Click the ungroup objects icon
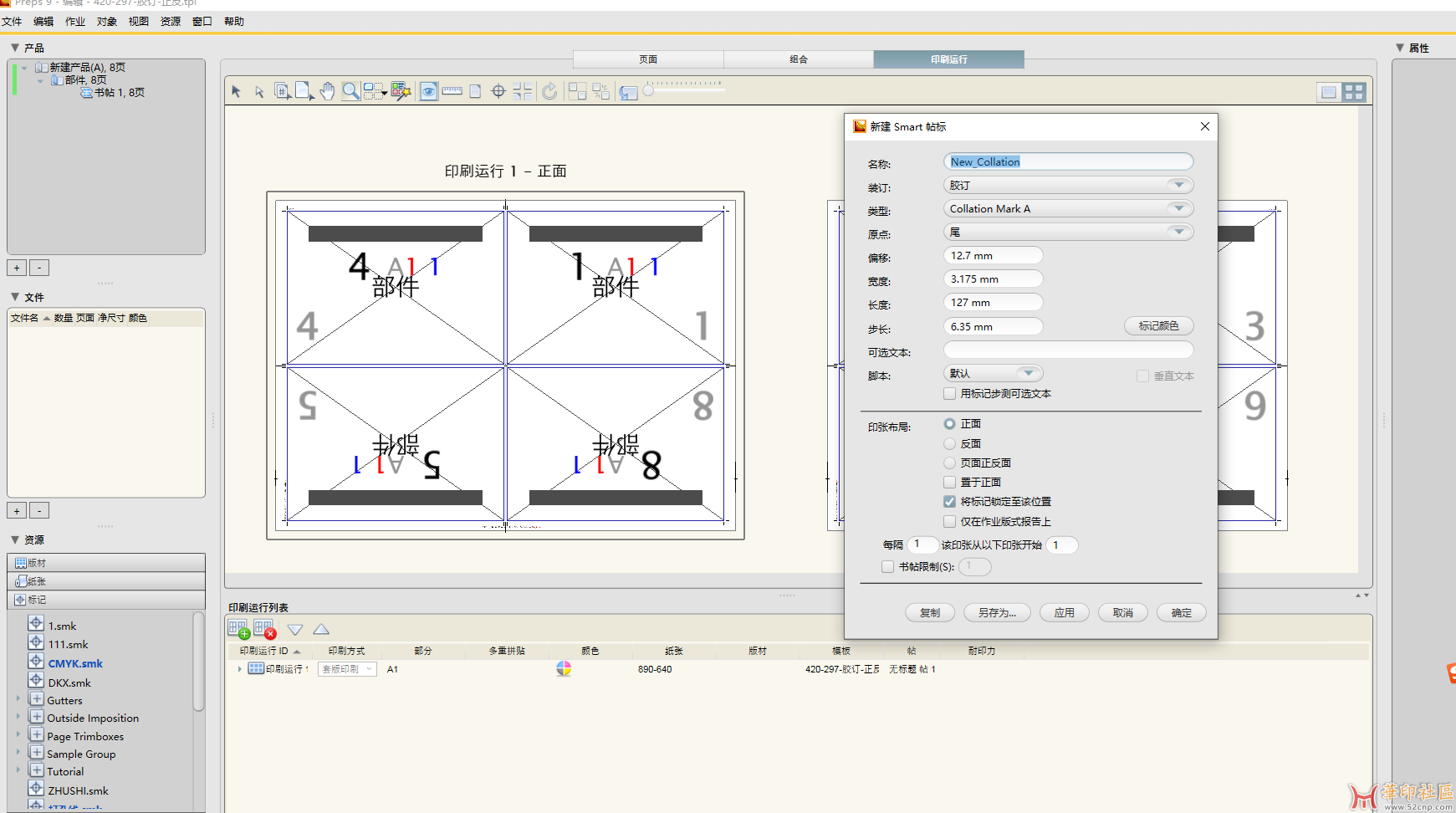The height and width of the screenshot is (813, 1456). (600, 91)
